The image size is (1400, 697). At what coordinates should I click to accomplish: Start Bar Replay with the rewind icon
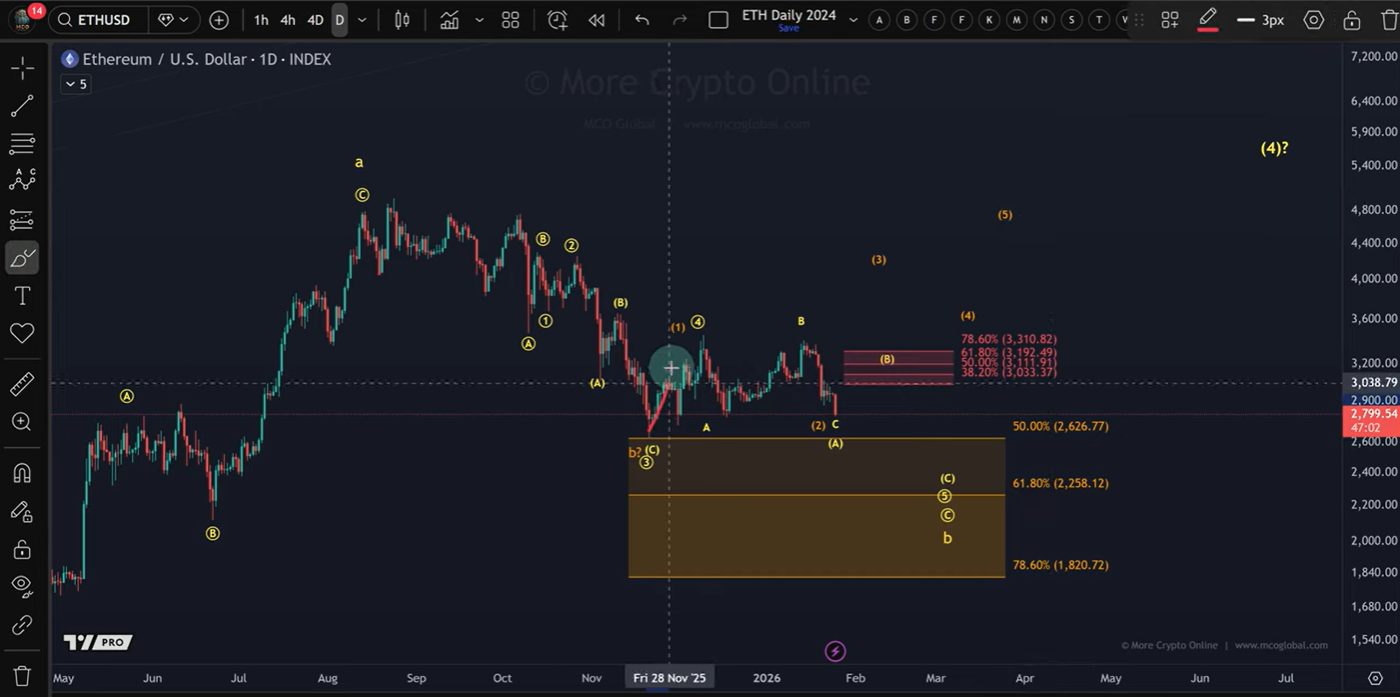click(x=596, y=19)
